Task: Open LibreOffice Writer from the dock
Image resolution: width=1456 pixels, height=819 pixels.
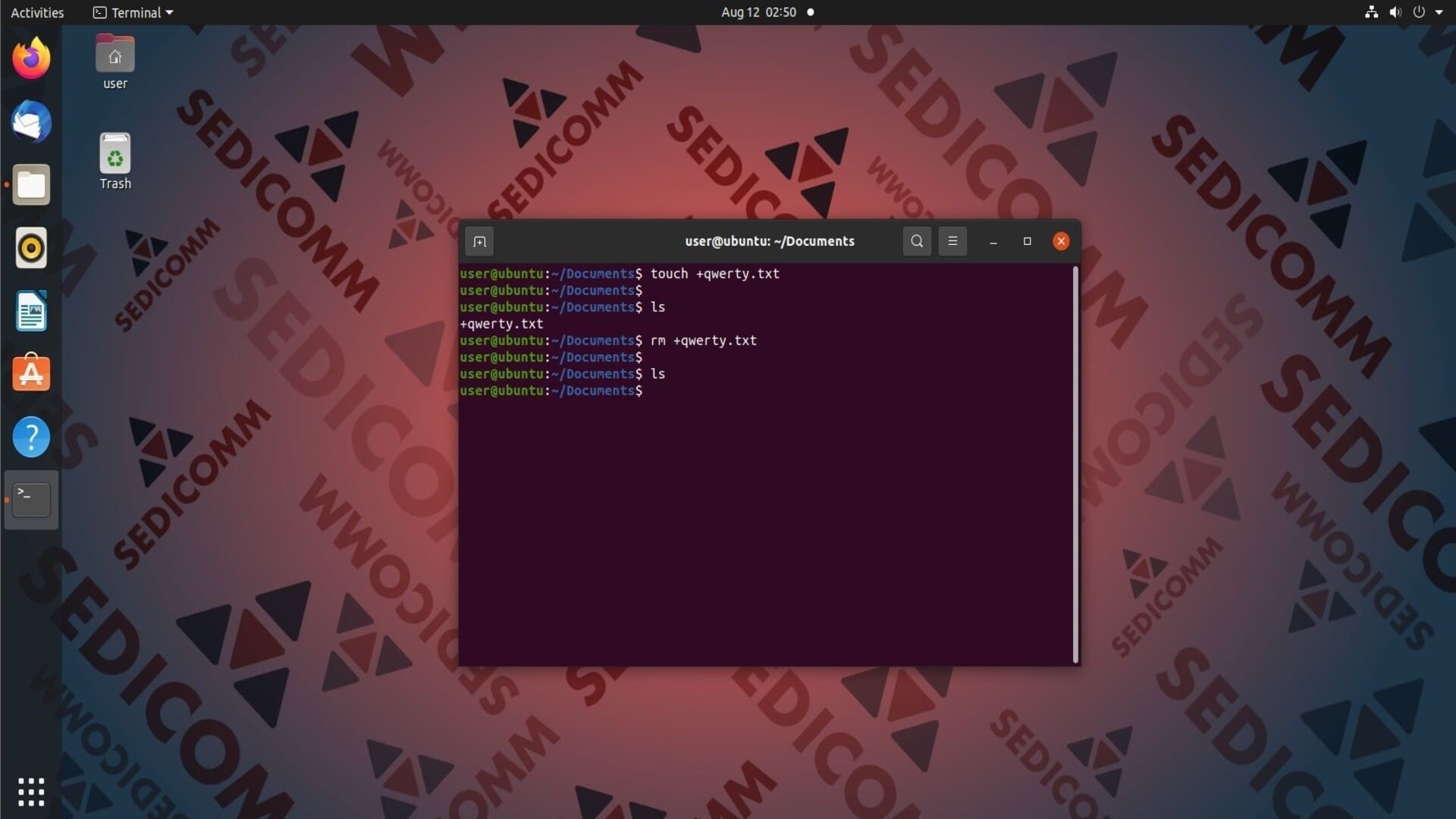Action: click(x=31, y=311)
